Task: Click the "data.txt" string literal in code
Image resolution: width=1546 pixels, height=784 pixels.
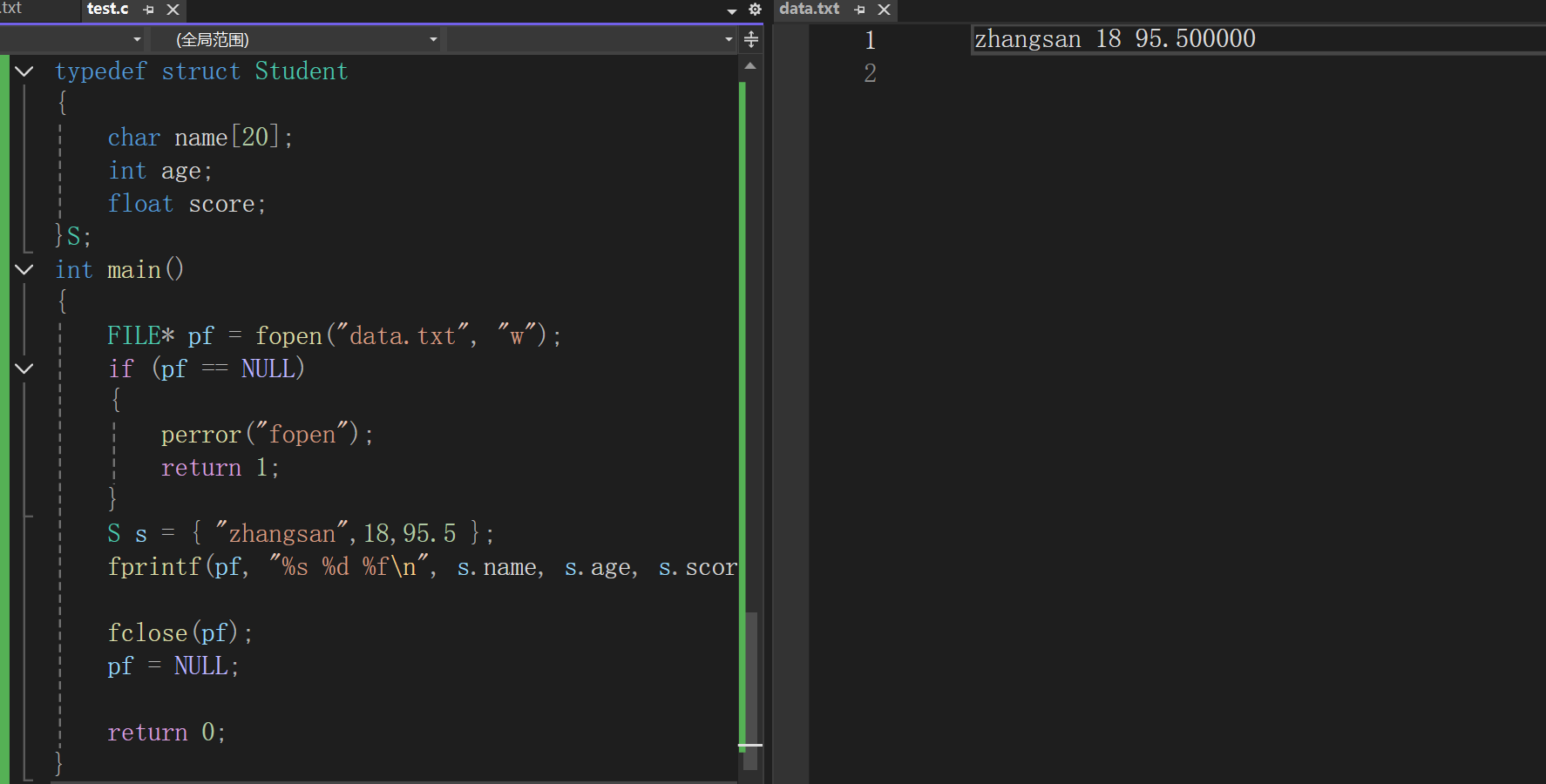Action: pos(403,336)
